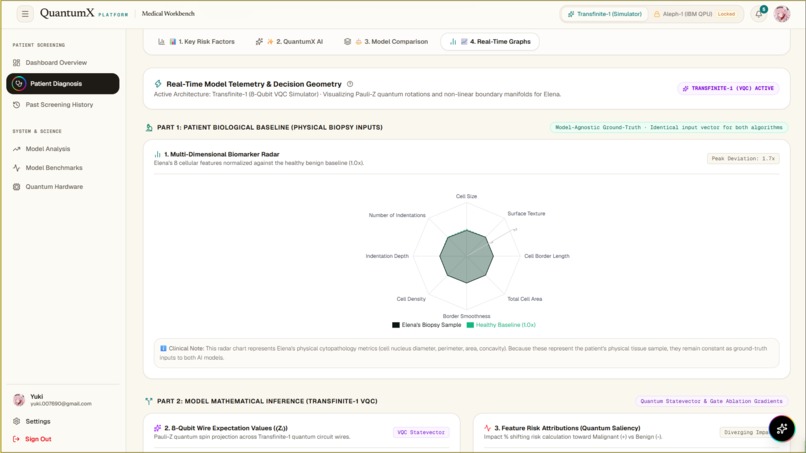Click the Yuki profile avatar in sidebar

19,400
